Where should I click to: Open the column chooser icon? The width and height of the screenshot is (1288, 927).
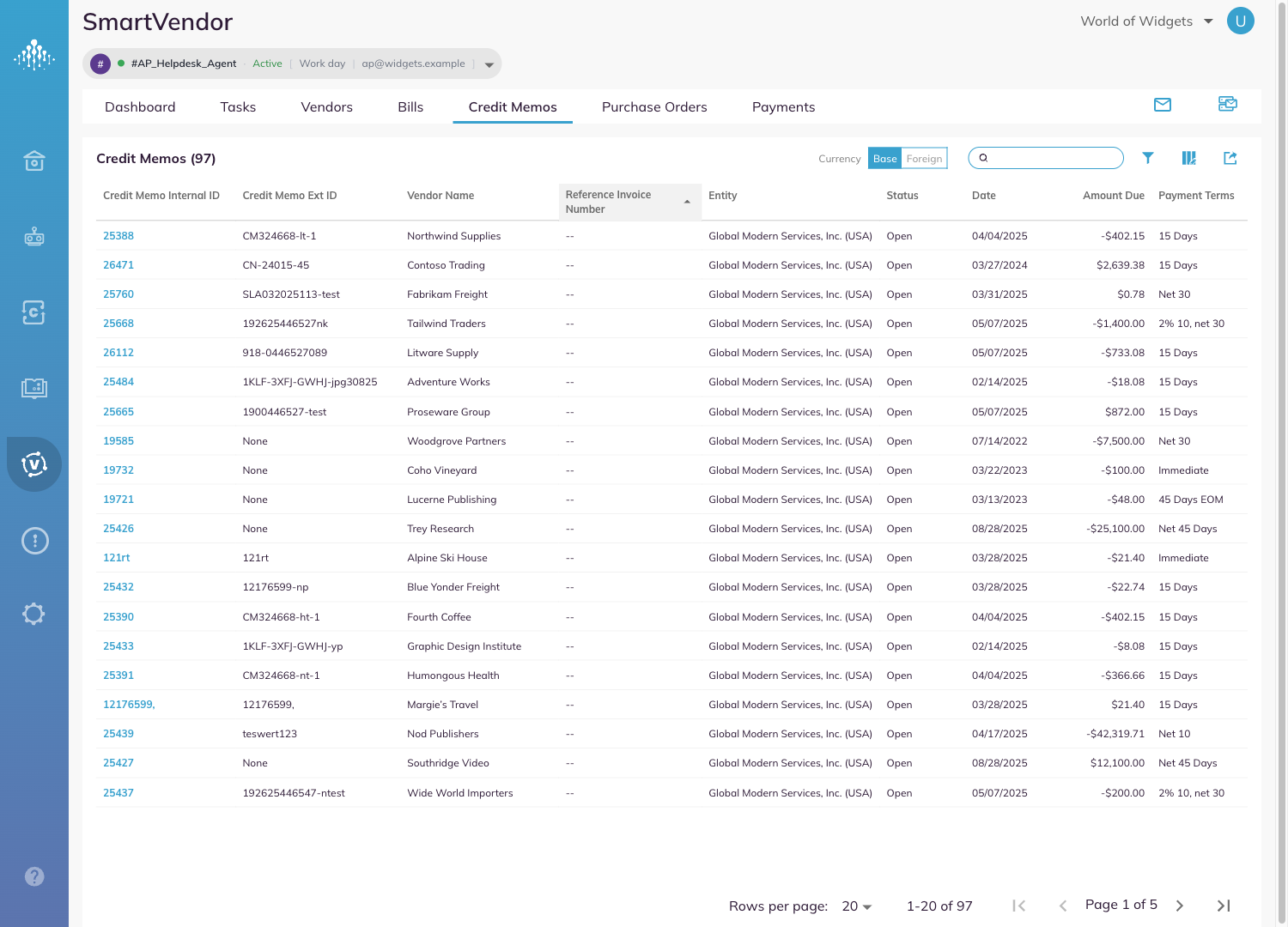tap(1189, 158)
